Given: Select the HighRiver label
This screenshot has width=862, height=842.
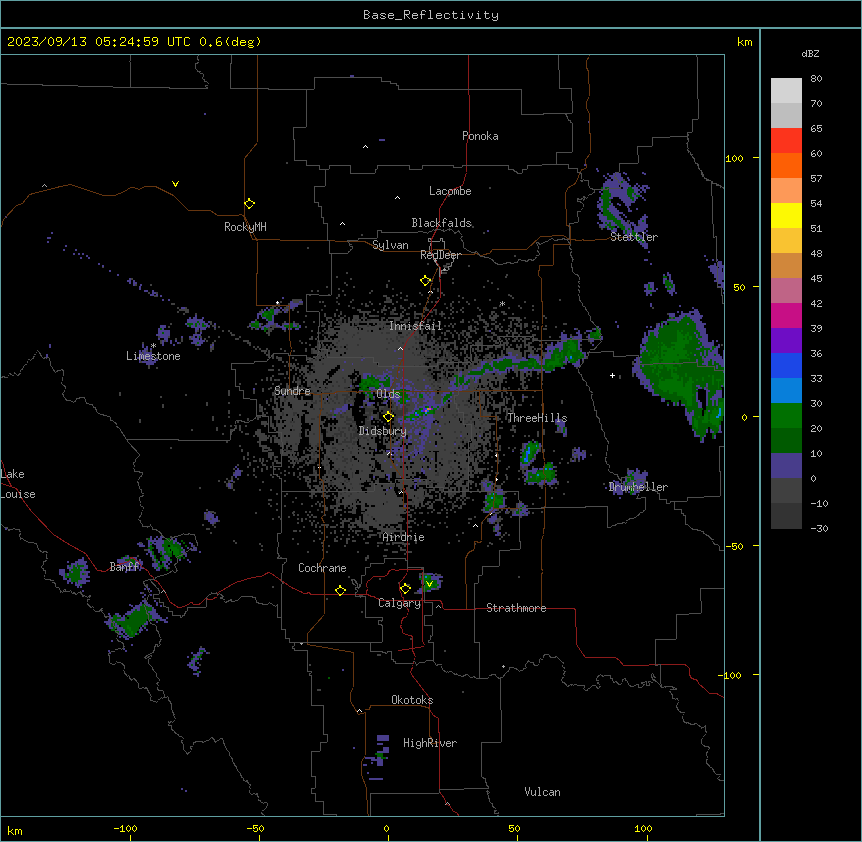Looking at the screenshot, I should [x=430, y=743].
